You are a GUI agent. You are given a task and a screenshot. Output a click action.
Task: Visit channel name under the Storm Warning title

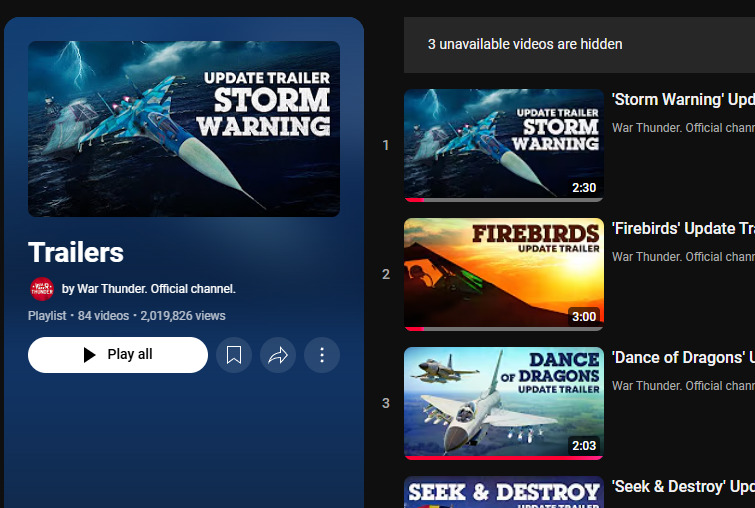coord(683,128)
